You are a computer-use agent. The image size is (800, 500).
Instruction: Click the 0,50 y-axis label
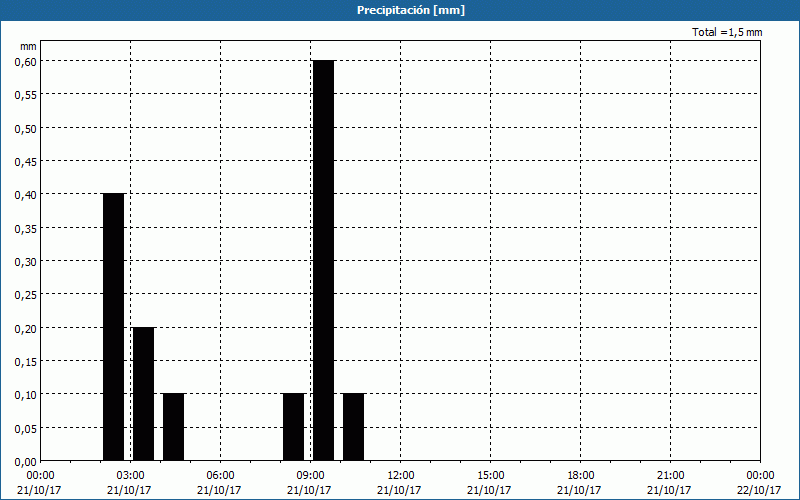[26, 128]
